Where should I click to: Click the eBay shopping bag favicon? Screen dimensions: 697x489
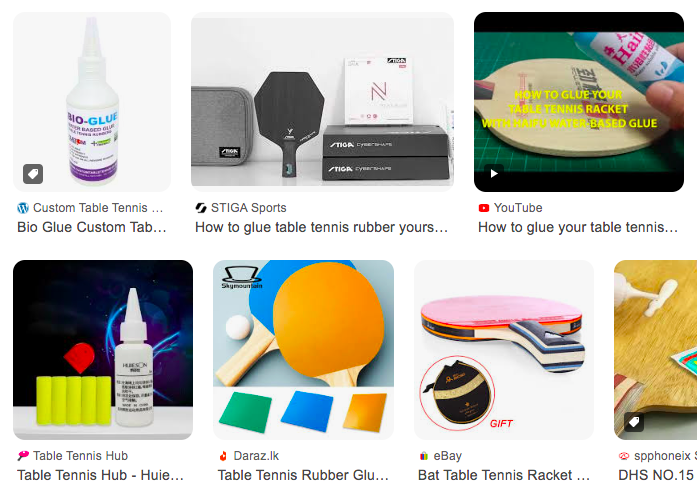pos(424,456)
